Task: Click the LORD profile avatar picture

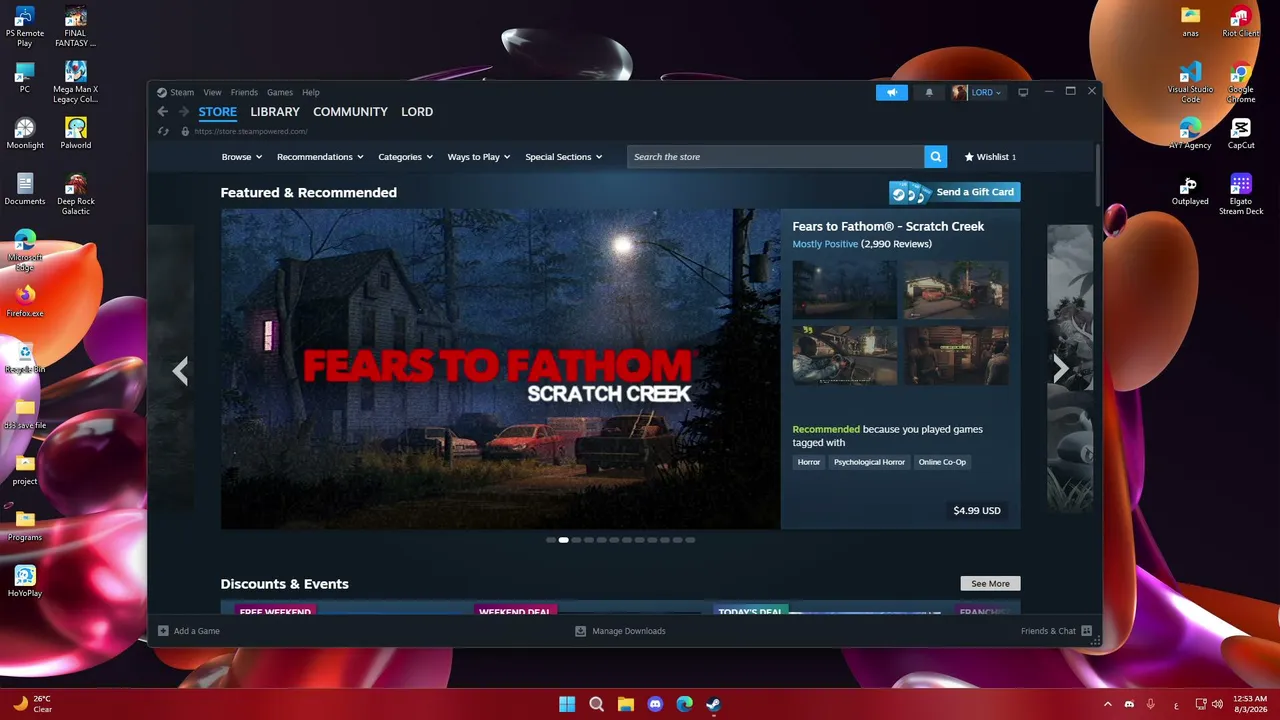Action: (x=959, y=92)
